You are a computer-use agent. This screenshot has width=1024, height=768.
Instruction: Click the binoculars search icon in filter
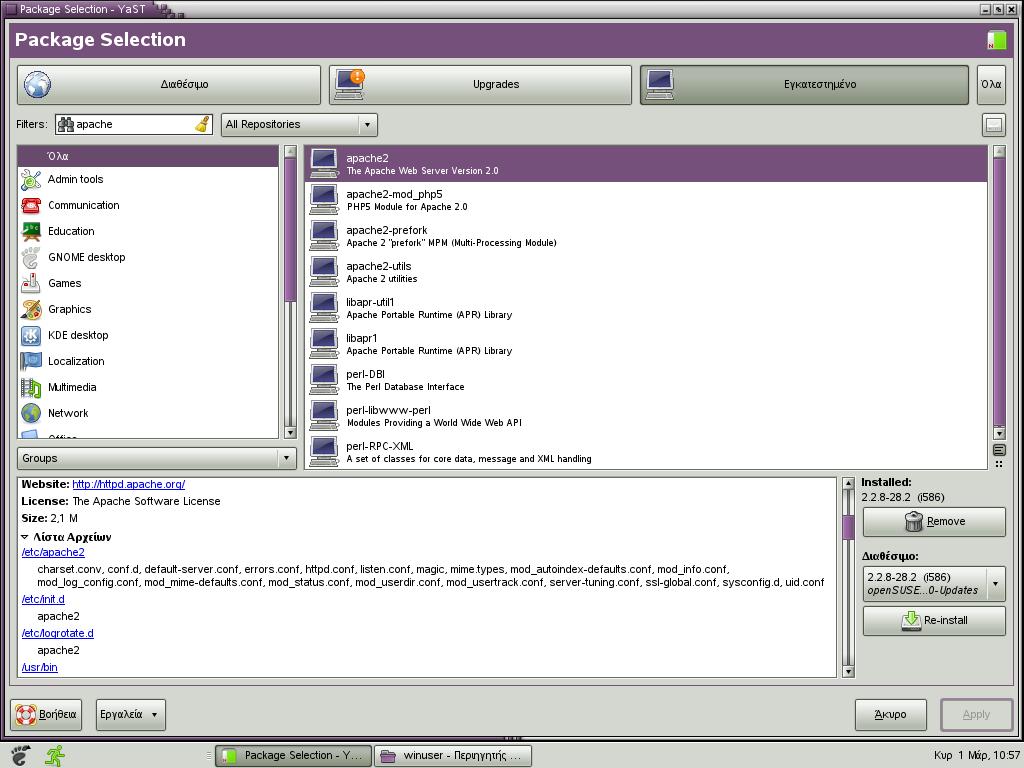[65, 124]
